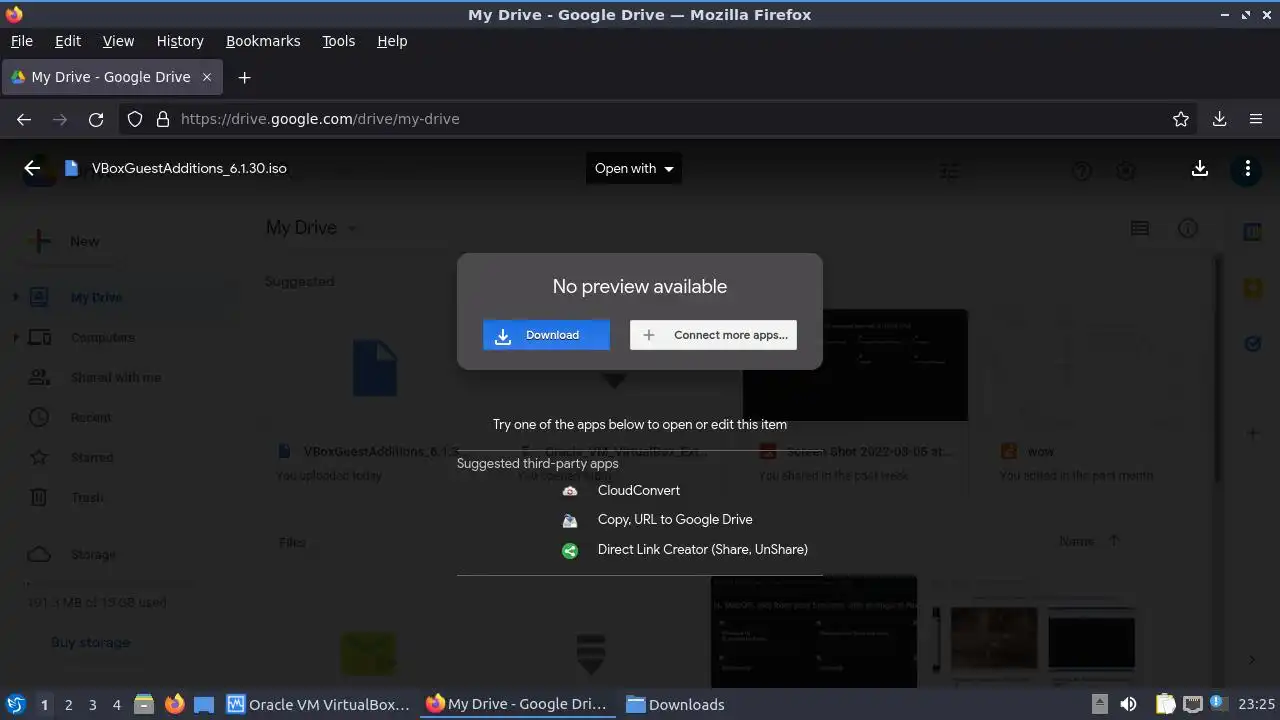
Task: Click the file type icon beside filename
Action: [x=71, y=168]
